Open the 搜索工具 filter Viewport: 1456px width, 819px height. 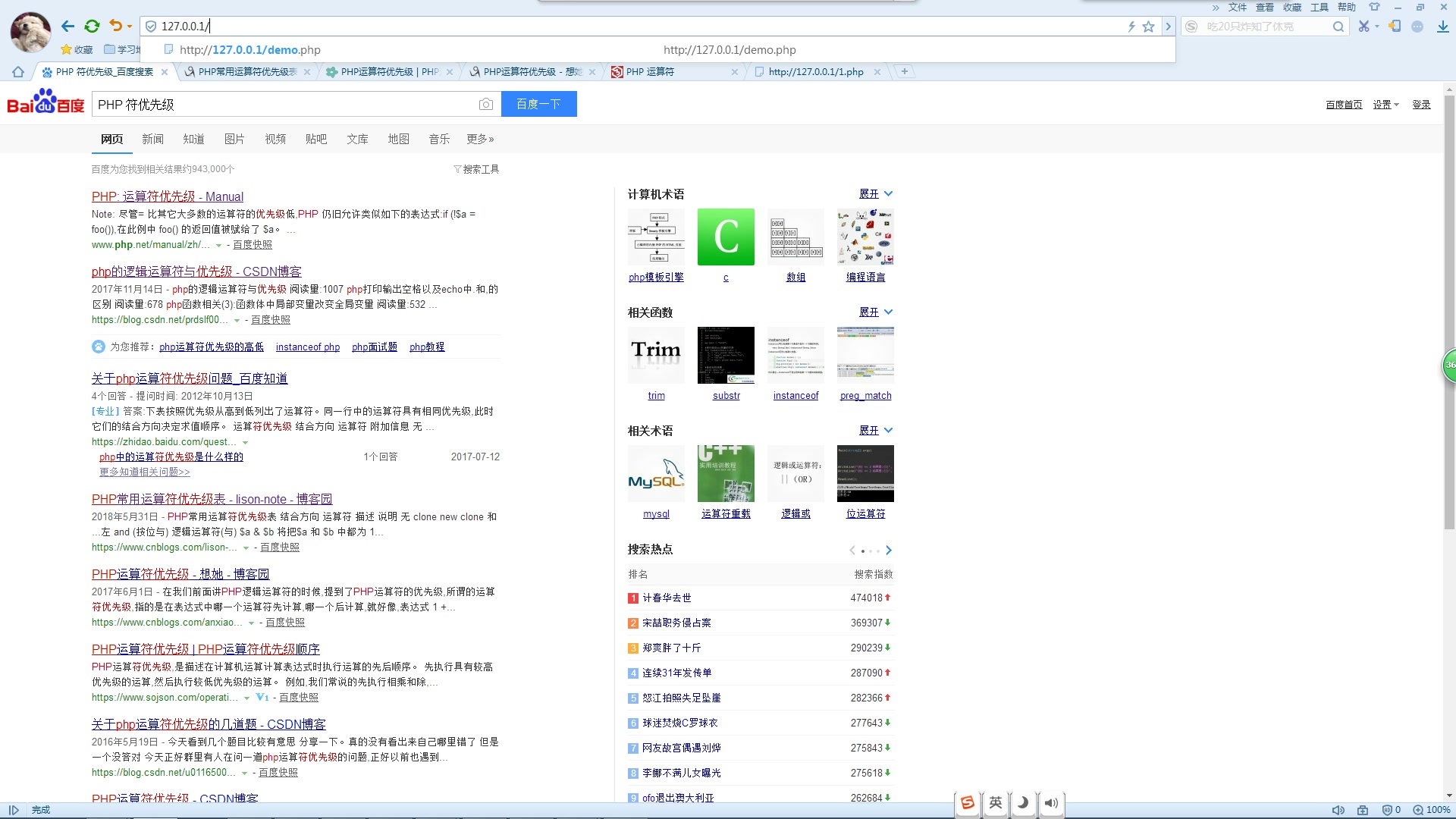tap(476, 169)
